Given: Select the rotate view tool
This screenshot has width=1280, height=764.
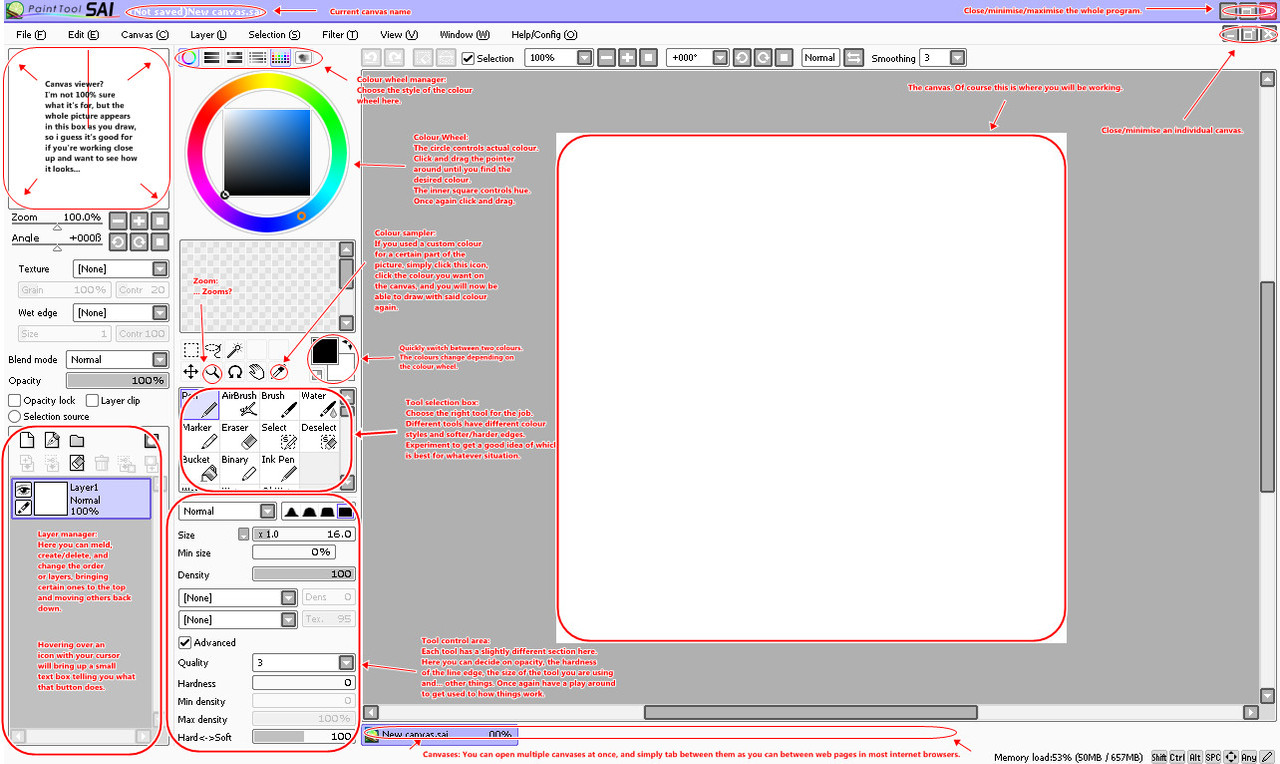Looking at the screenshot, I should (x=235, y=372).
